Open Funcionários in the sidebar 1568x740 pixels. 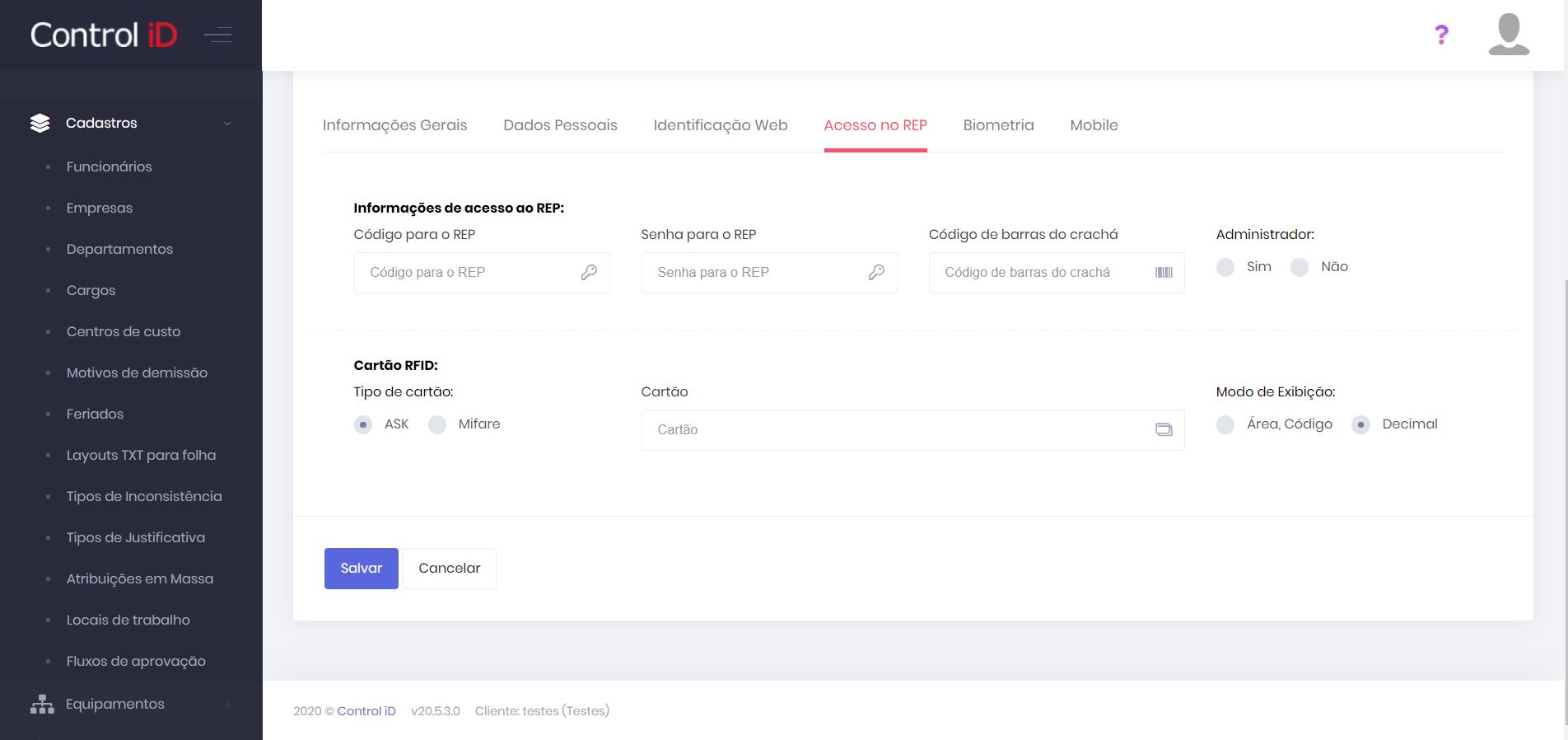(110, 166)
